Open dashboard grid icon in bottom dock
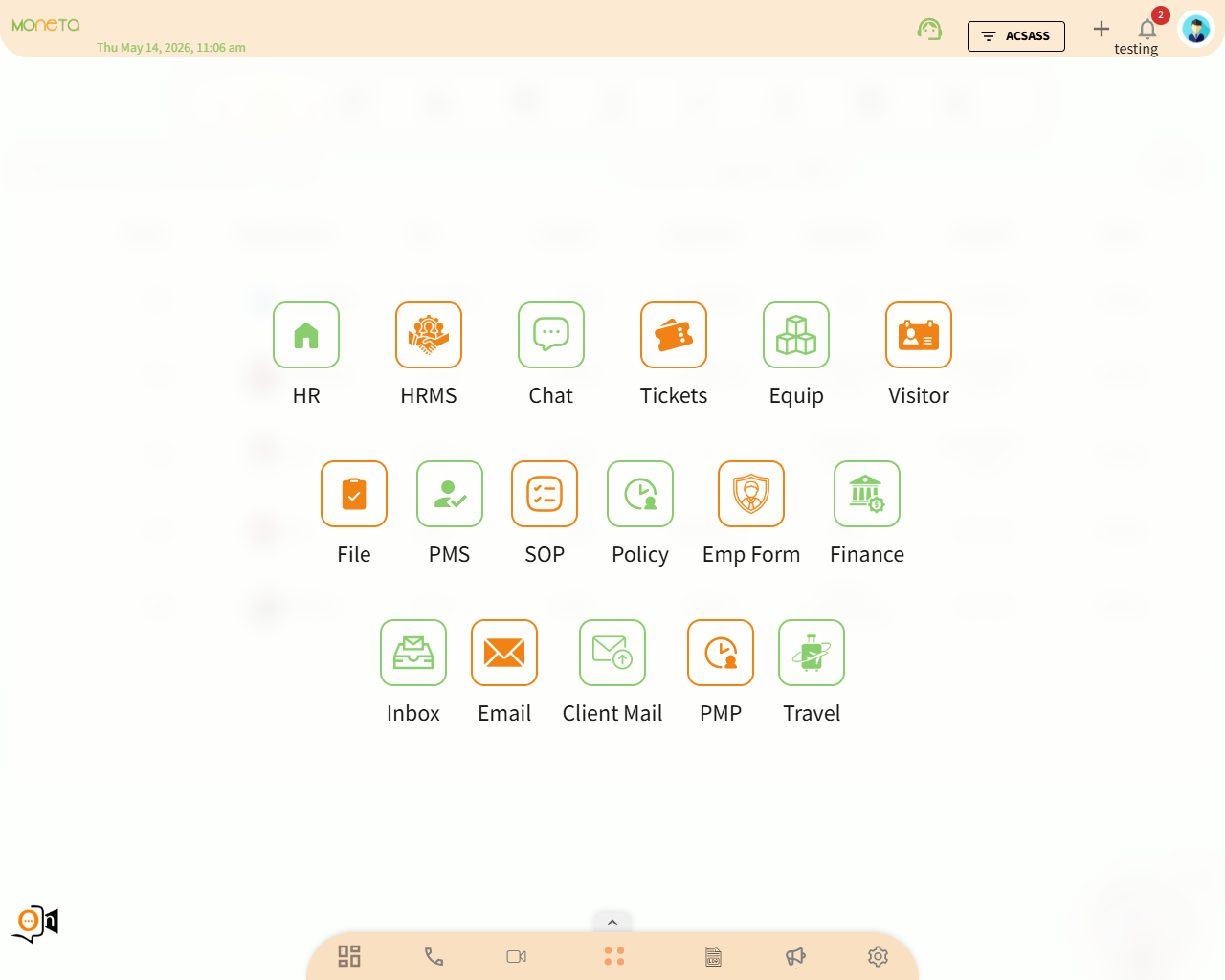 (349, 956)
